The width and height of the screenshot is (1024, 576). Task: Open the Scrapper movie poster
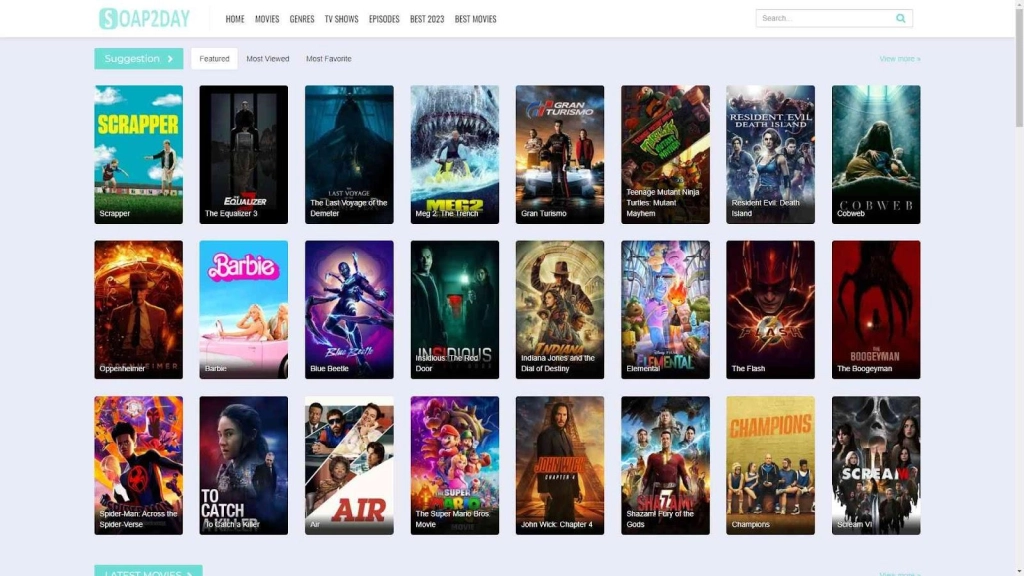coord(139,154)
